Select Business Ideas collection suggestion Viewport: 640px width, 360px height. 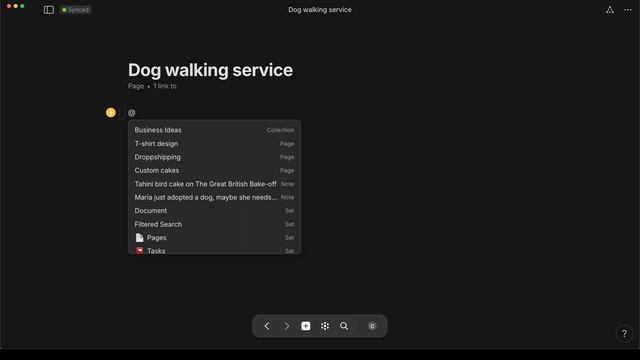(x=214, y=130)
